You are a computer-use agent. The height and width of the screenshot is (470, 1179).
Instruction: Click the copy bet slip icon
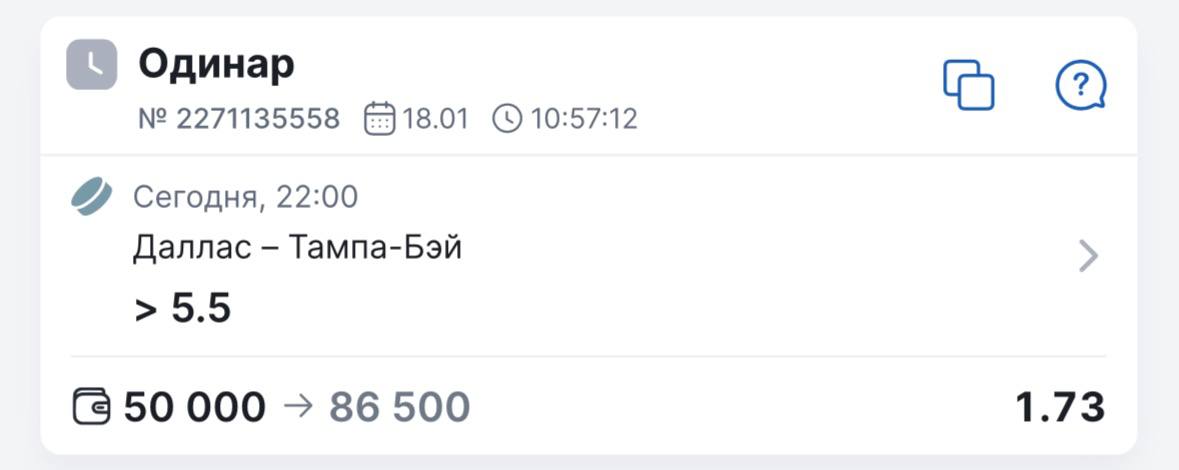point(969,85)
